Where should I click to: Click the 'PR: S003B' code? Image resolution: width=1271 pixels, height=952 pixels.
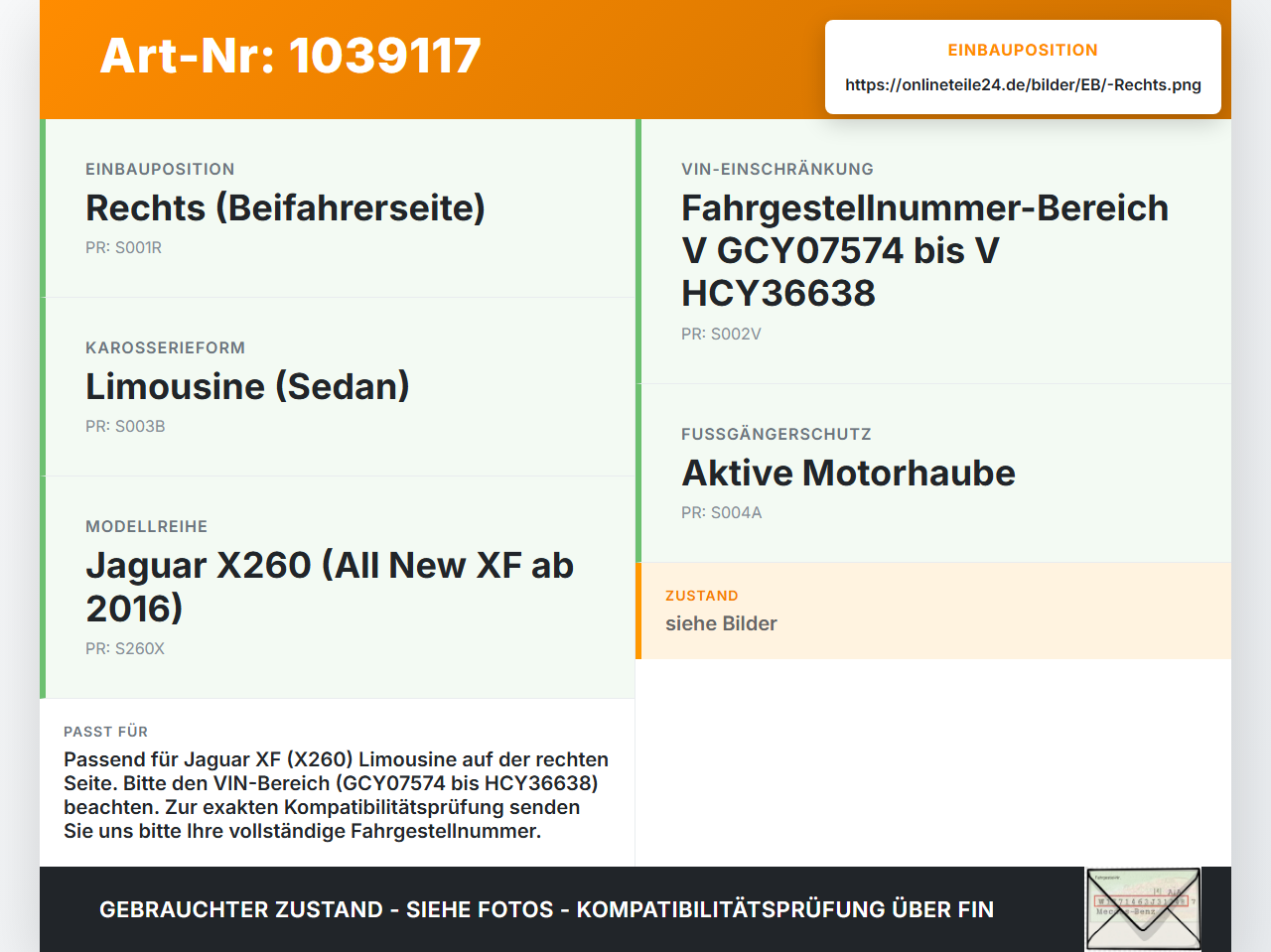point(125,427)
